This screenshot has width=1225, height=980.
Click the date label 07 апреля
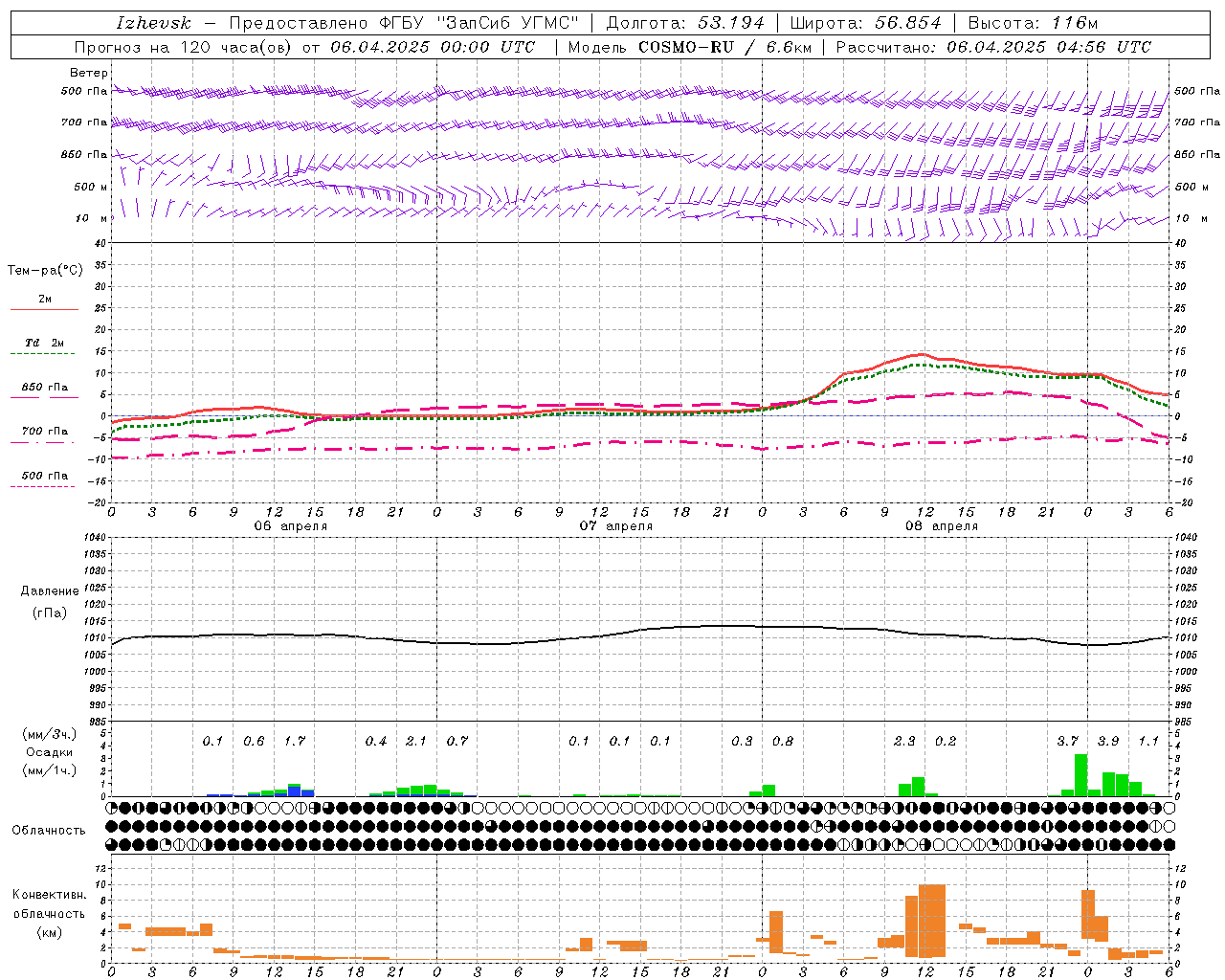[615, 526]
